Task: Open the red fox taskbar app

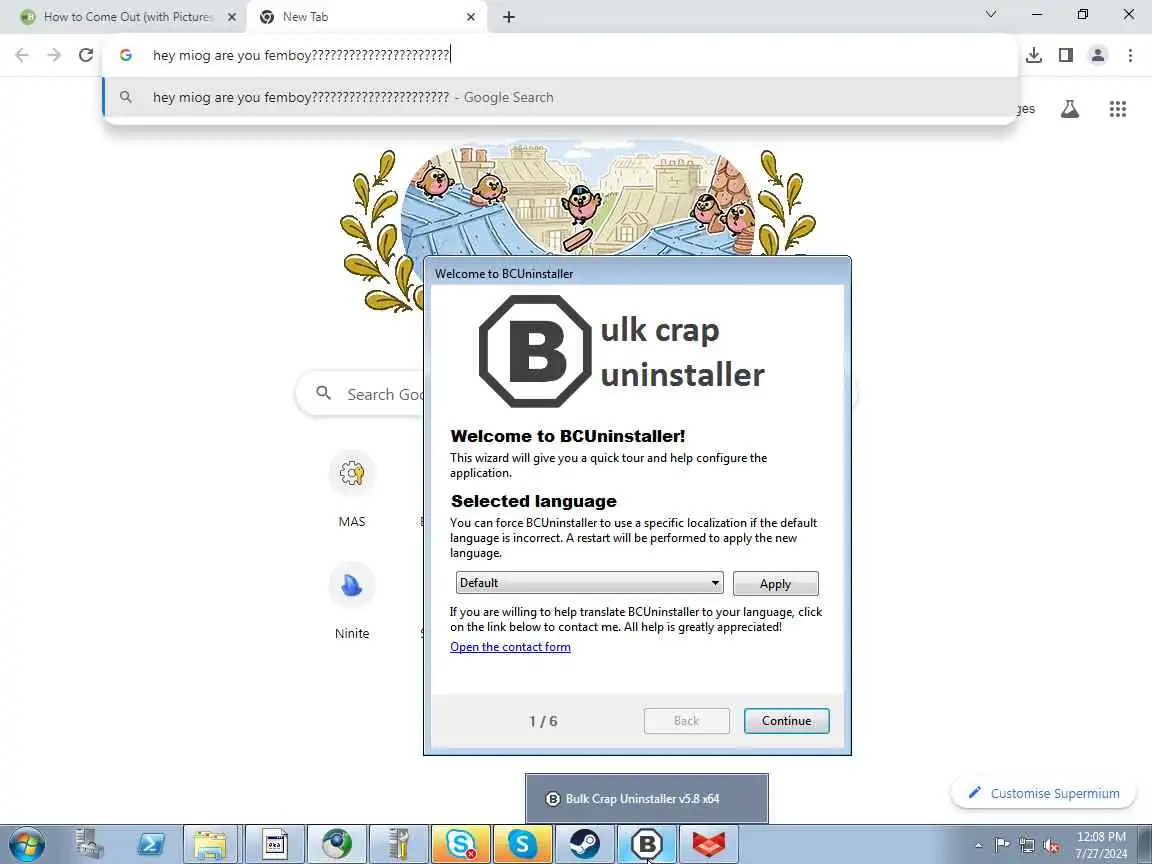Action: tap(708, 844)
